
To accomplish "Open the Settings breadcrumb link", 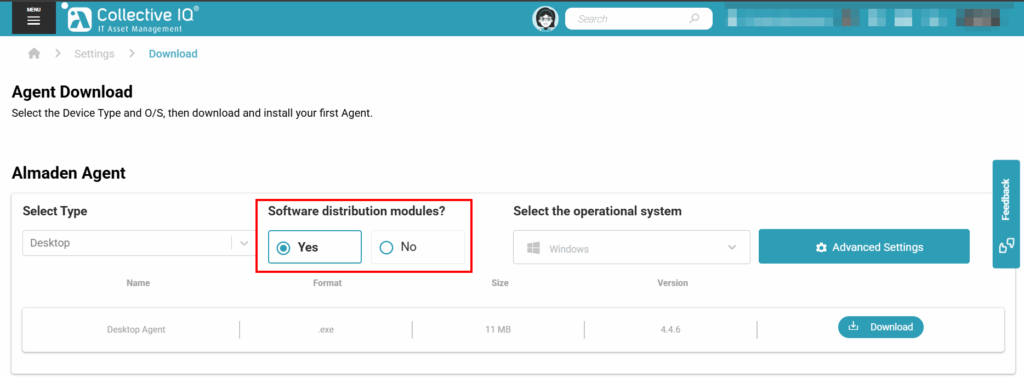I will pyautogui.click(x=94, y=54).
